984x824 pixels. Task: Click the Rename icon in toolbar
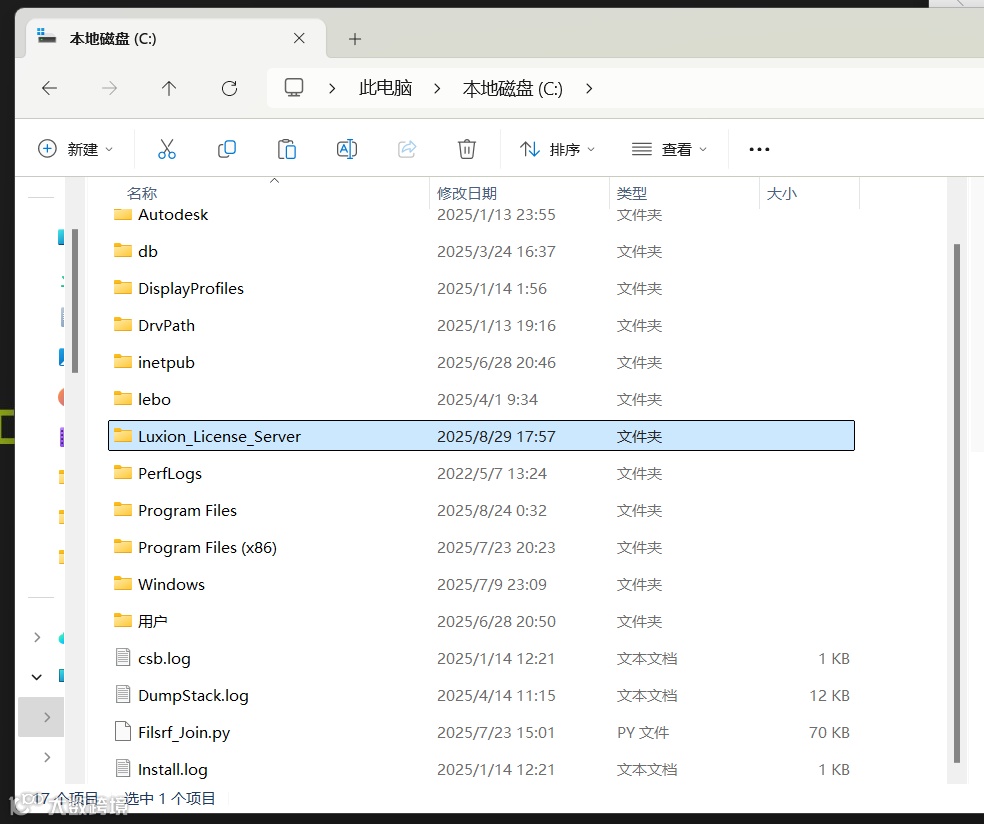tap(346, 149)
